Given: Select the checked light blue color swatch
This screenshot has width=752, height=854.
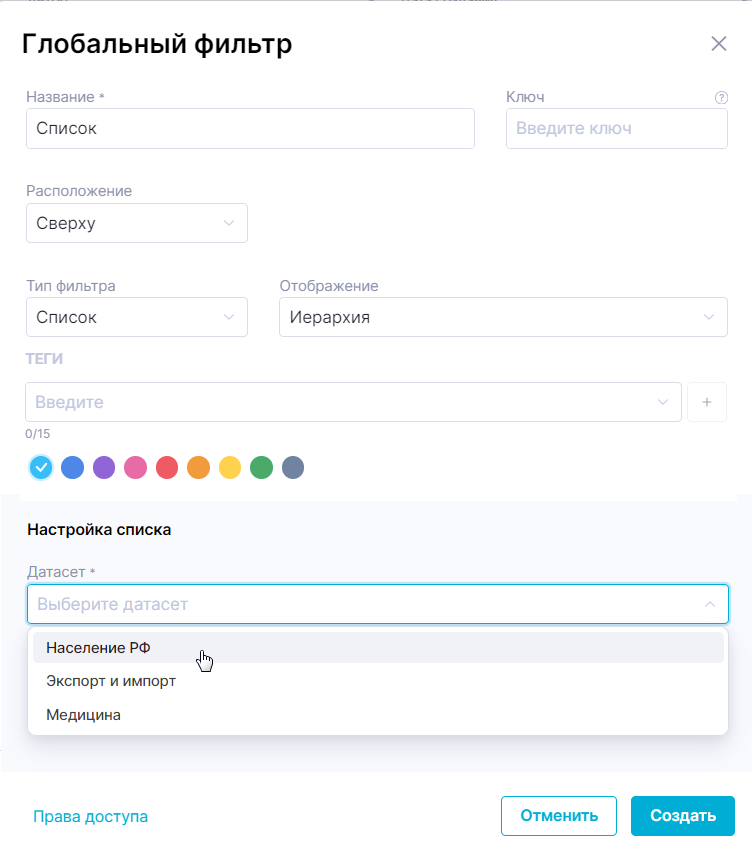Looking at the screenshot, I should tap(41, 467).
